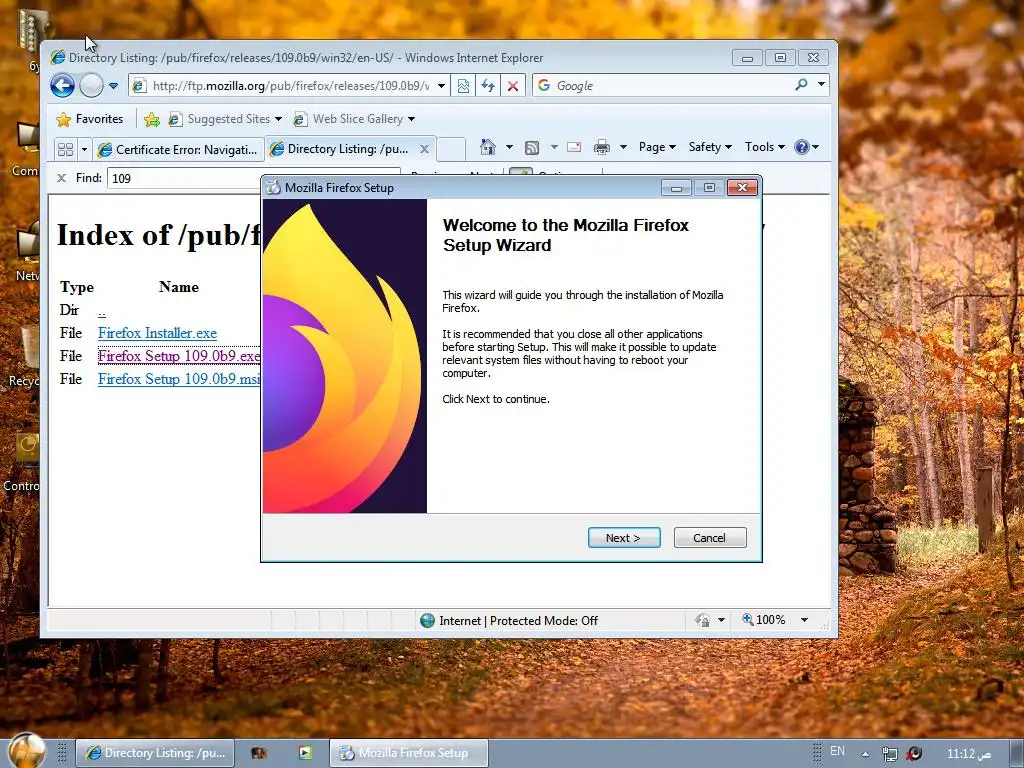Viewport: 1024px width, 768px height.
Task: Open the Favorites star button
Action: tap(90, 119)
